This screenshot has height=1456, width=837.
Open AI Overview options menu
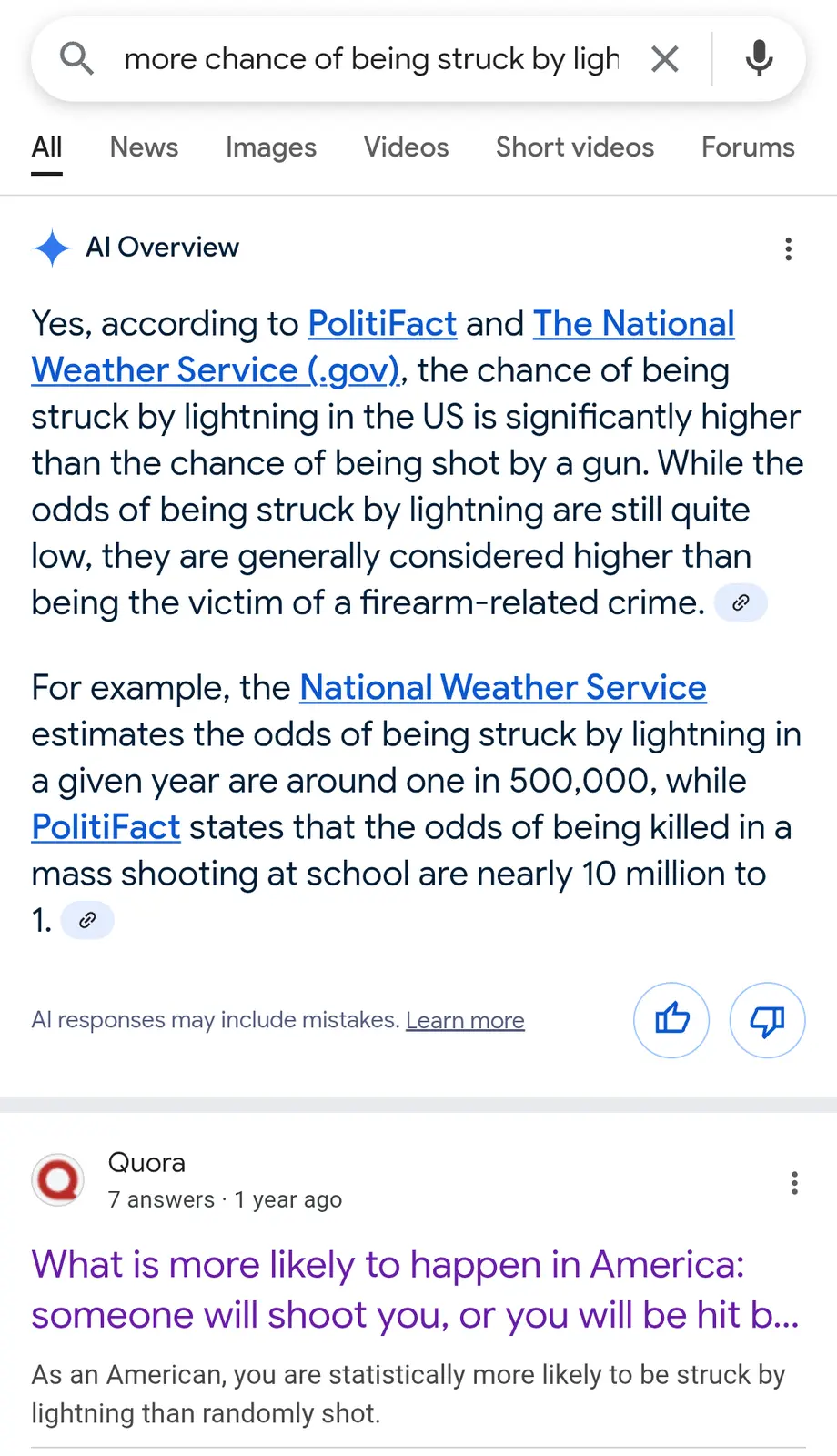coord(788,248)
